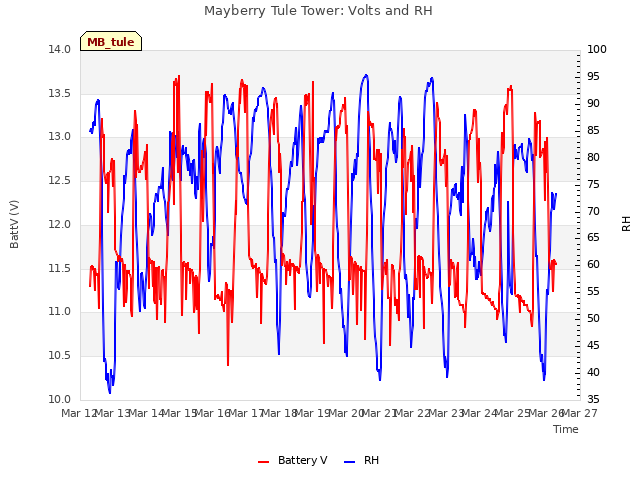The image size is (640, 480).
Task: Click the 55 right axis tick label
Action: click(593, 291)
